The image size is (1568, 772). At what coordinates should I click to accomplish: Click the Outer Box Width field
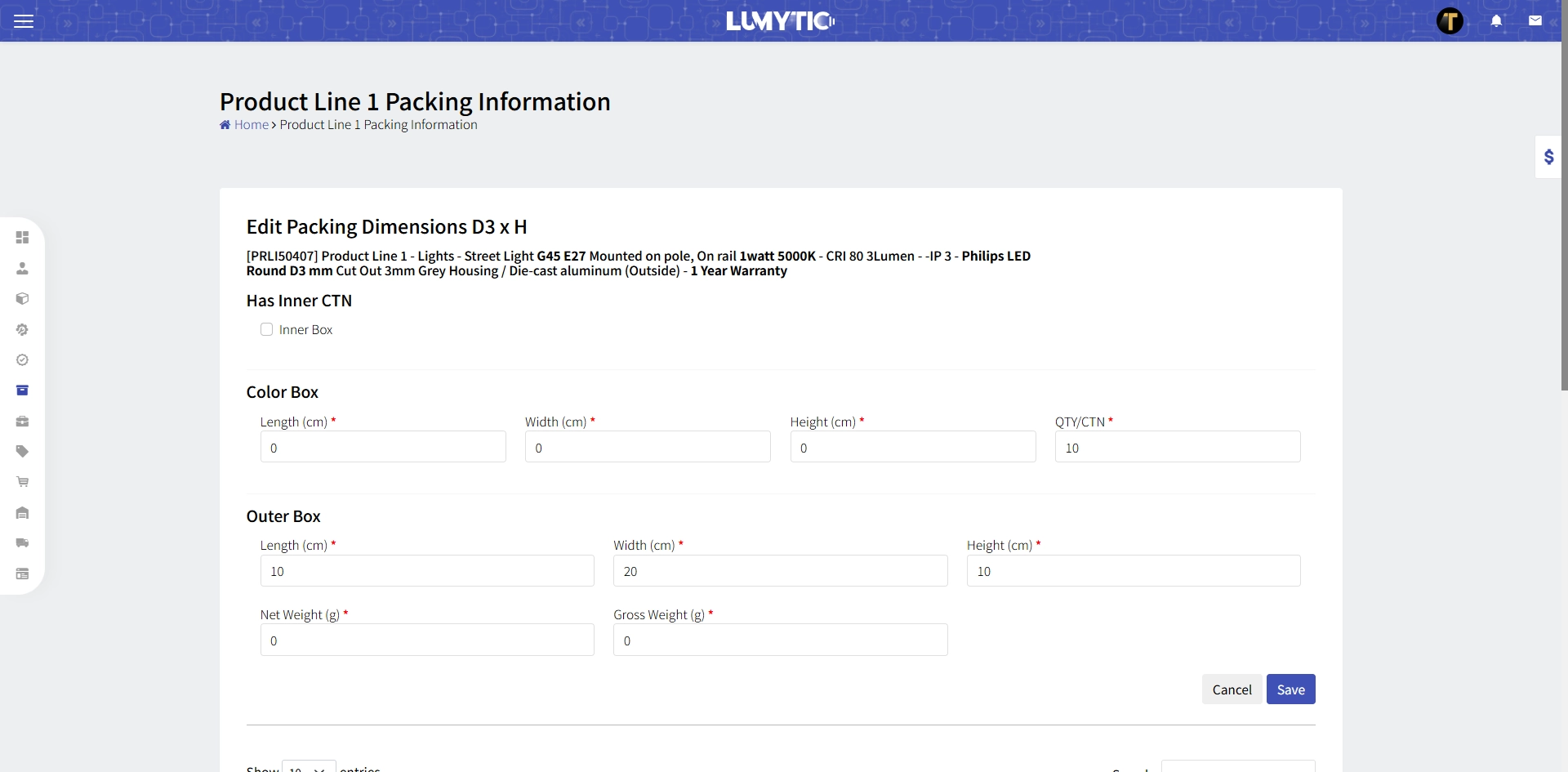coord(780,571)
